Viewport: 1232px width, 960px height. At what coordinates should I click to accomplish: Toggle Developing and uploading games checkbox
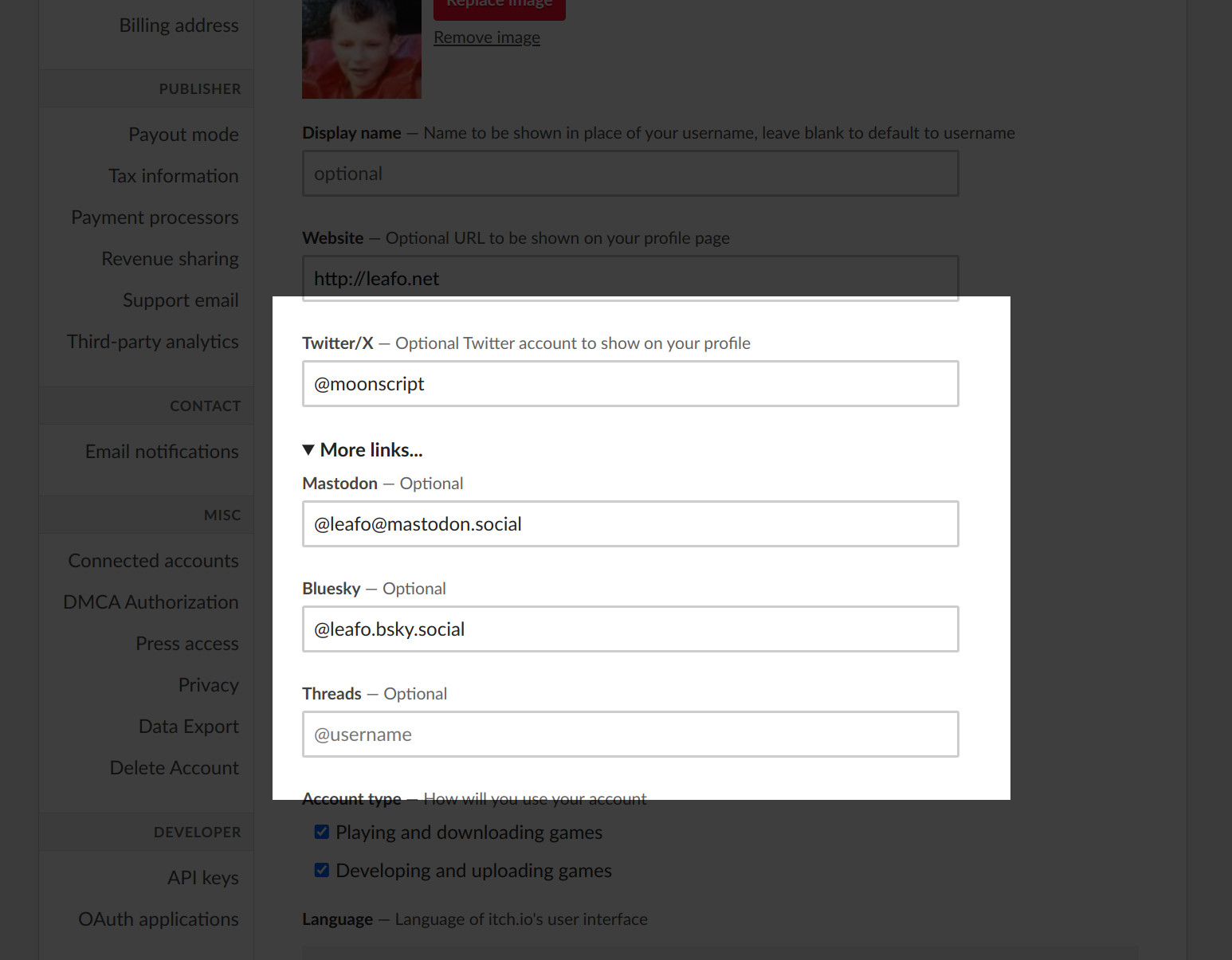322,870
